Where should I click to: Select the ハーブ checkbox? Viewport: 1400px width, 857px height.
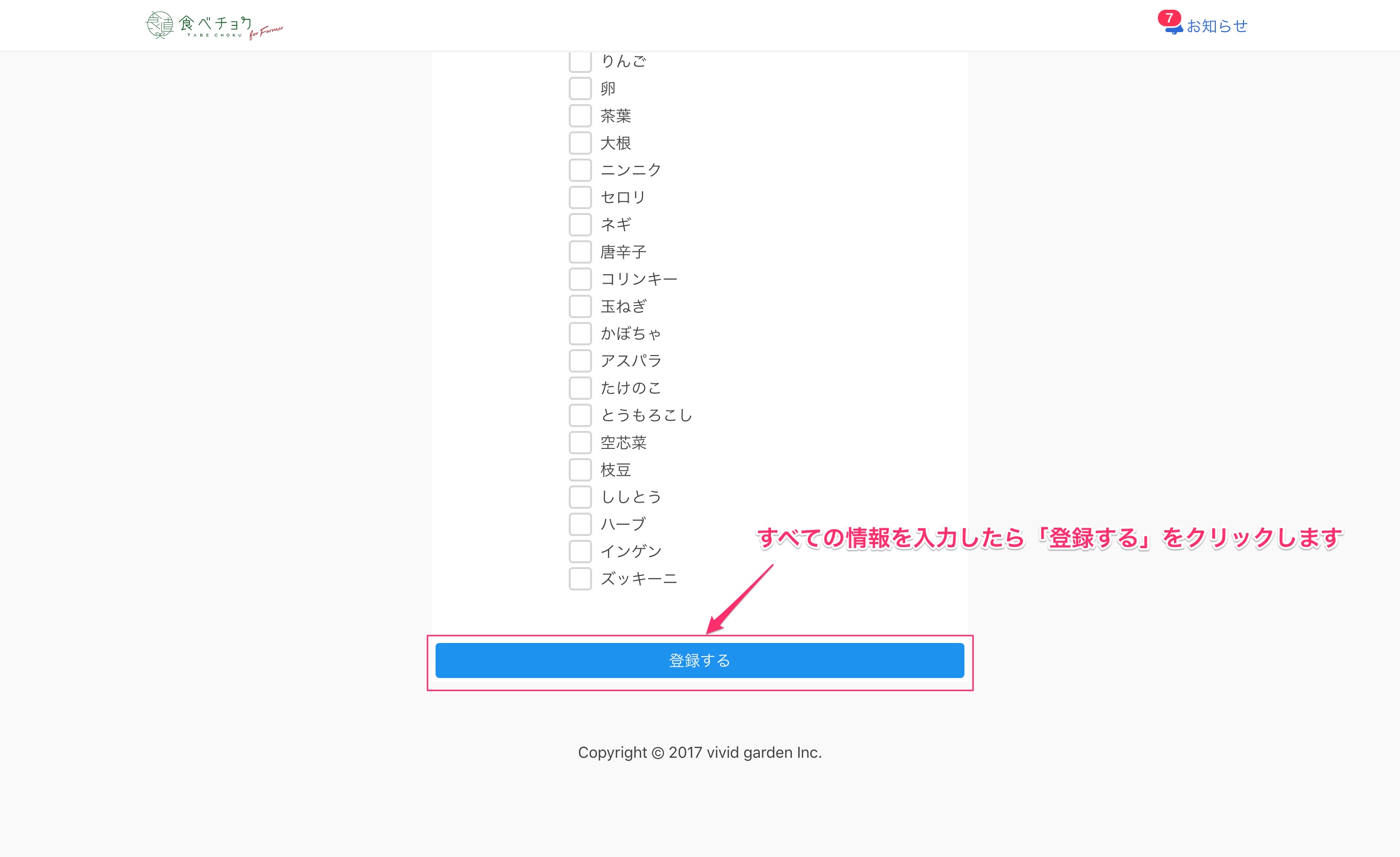580,524
